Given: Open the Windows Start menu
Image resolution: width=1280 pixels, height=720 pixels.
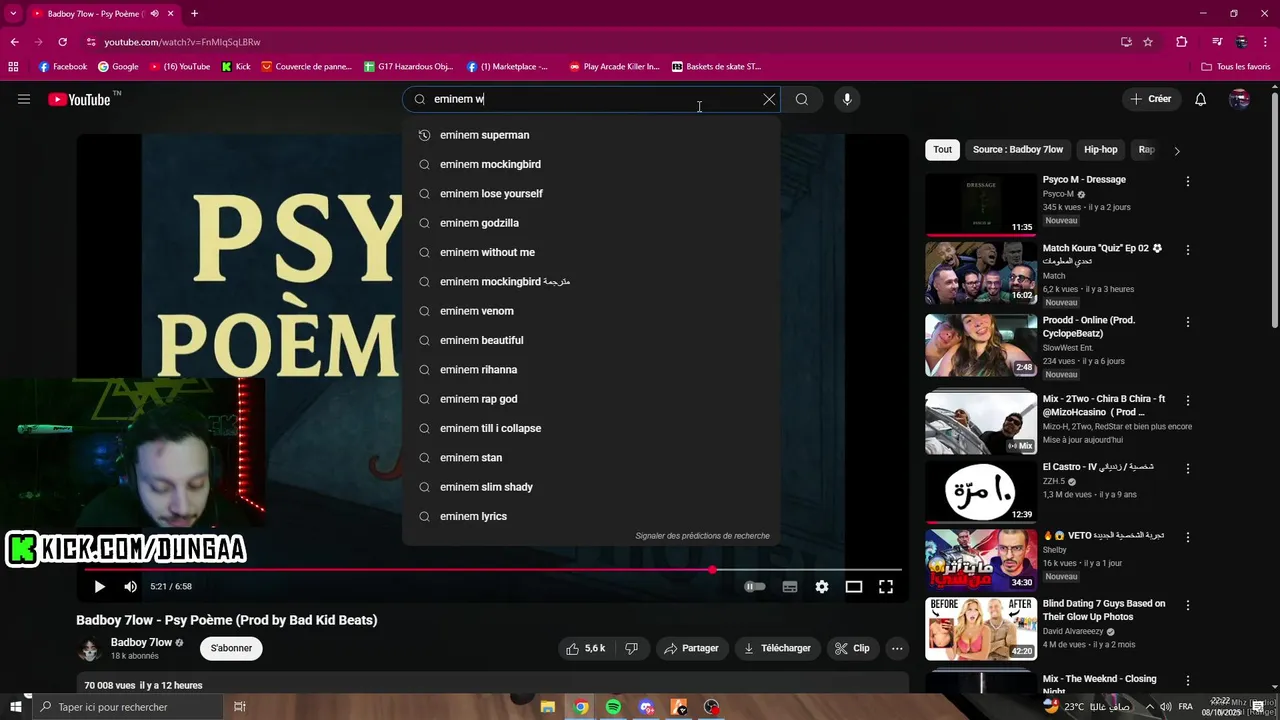Looking at the screenshot, I should click(15, 707).
